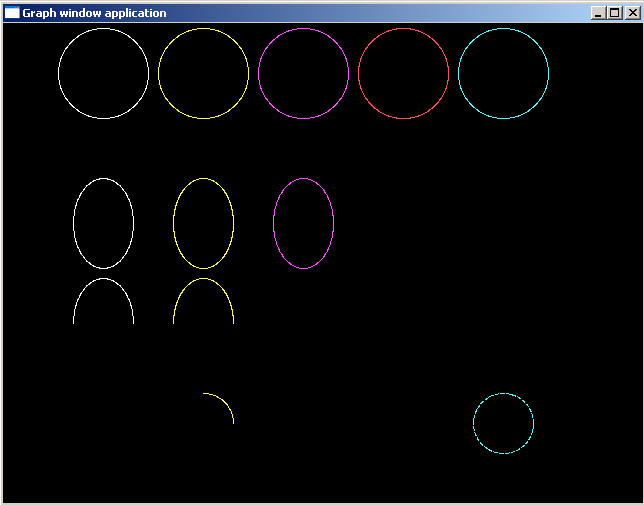Click the white half-ellipse arc

(x=103, y=279)
